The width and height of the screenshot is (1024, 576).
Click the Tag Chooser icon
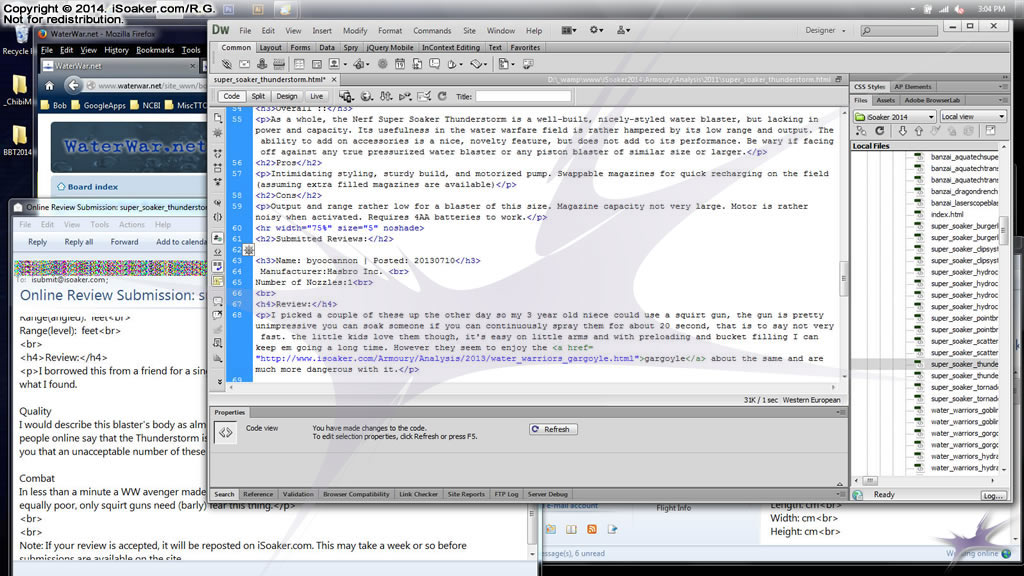point(528,64)
